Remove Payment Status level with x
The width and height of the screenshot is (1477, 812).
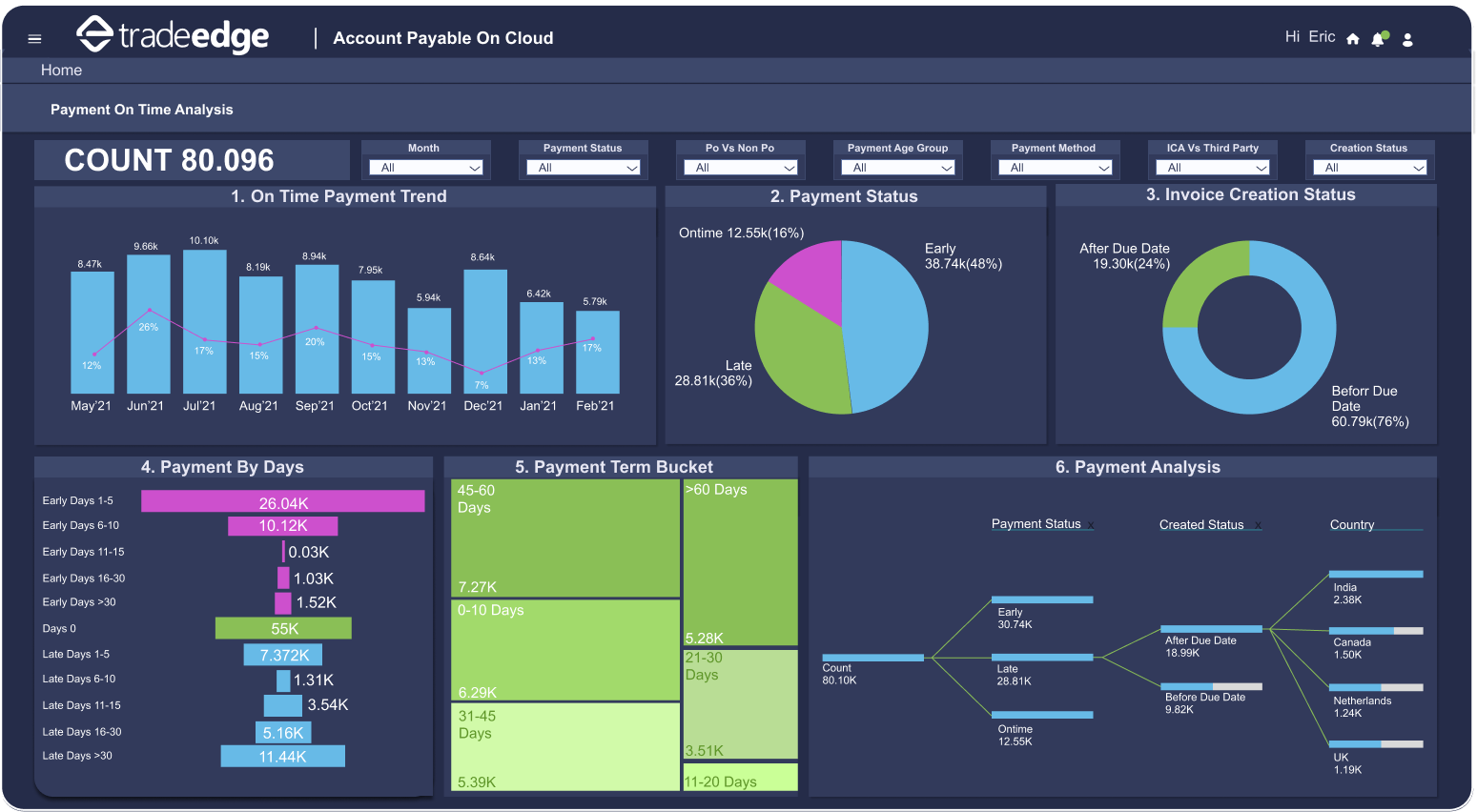click(x=1091, y=525)
